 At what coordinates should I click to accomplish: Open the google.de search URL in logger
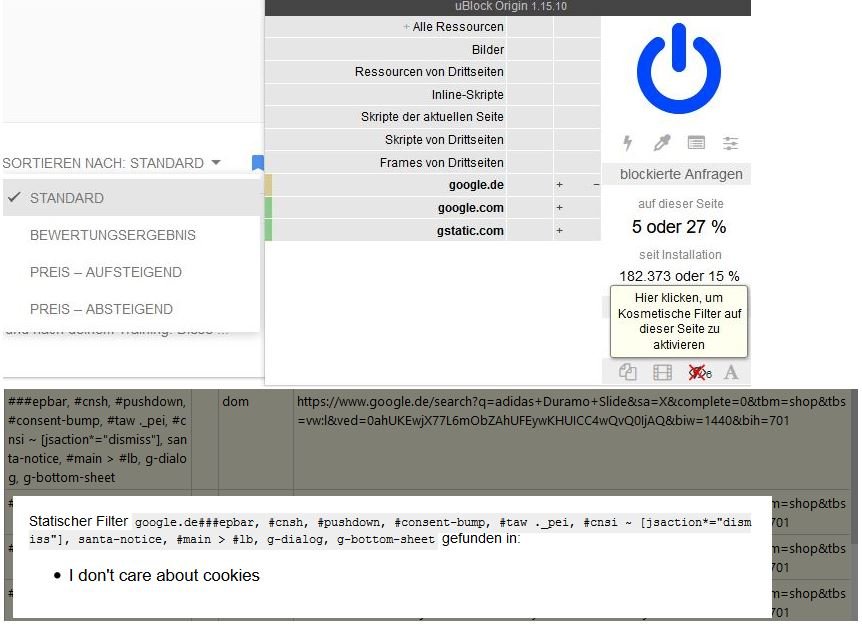point(571,411)
